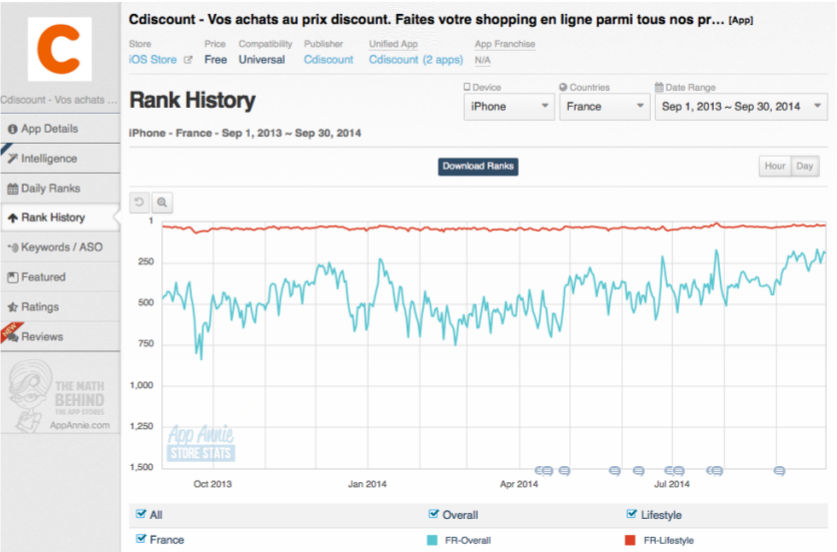837x552 pixels.
Task: Switch chart granularity to Hour
Action: click(x=774, y=166)
